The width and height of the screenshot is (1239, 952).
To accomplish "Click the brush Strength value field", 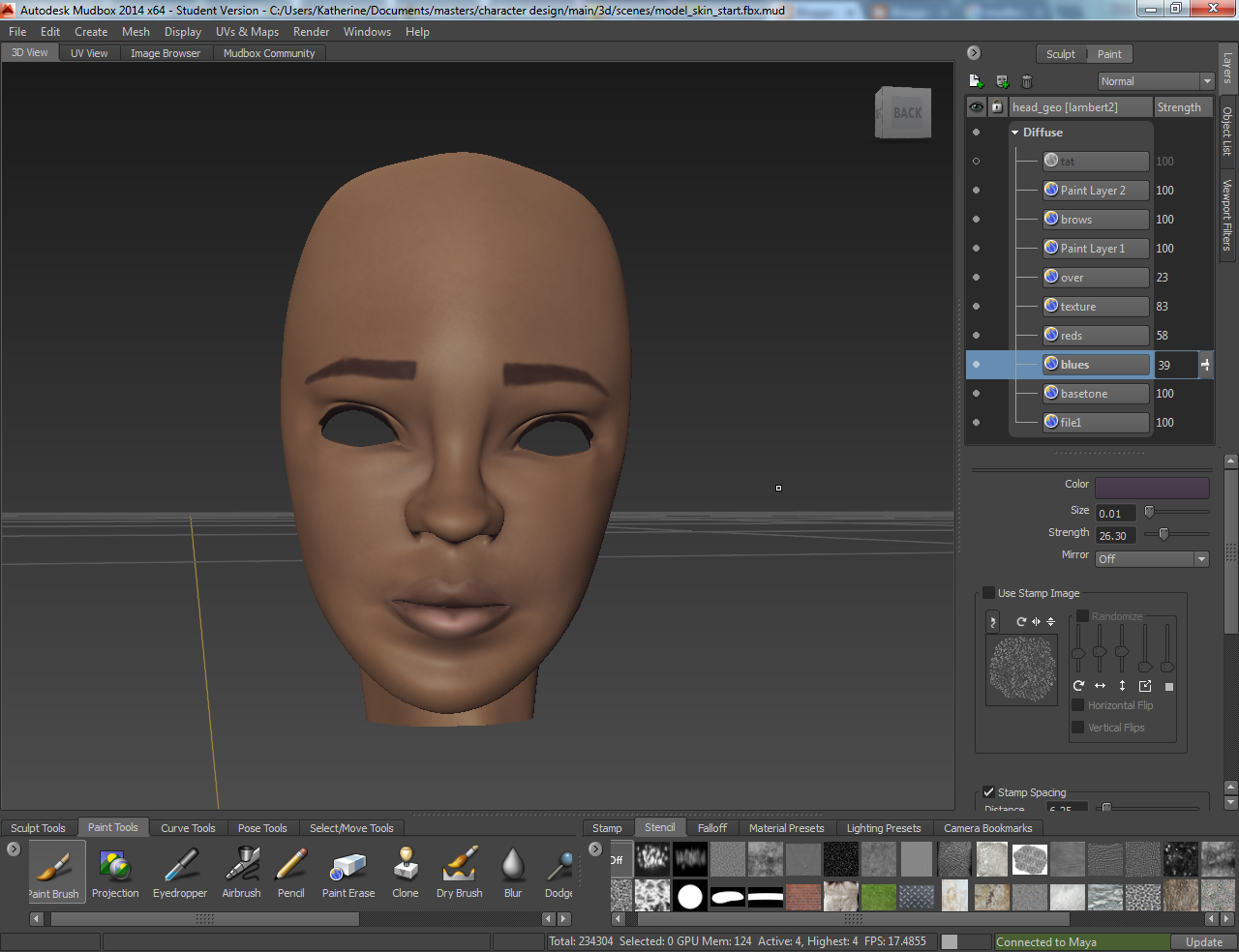I will click(x=1115, y=535).
